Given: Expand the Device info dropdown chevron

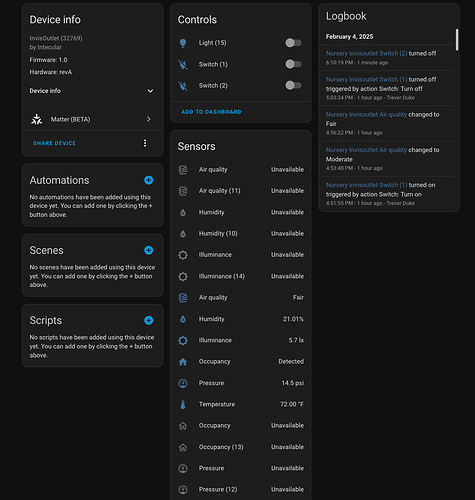Looking at the screenshot, I should [150, 91].
